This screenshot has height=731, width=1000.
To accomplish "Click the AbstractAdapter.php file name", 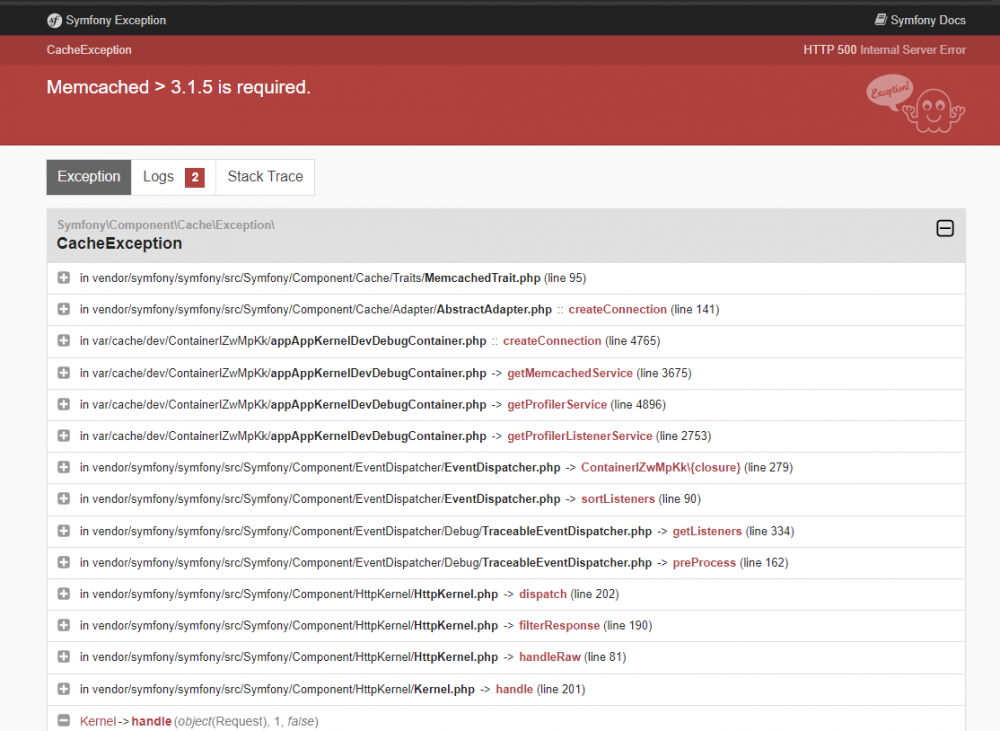I will tap(494, 309).
